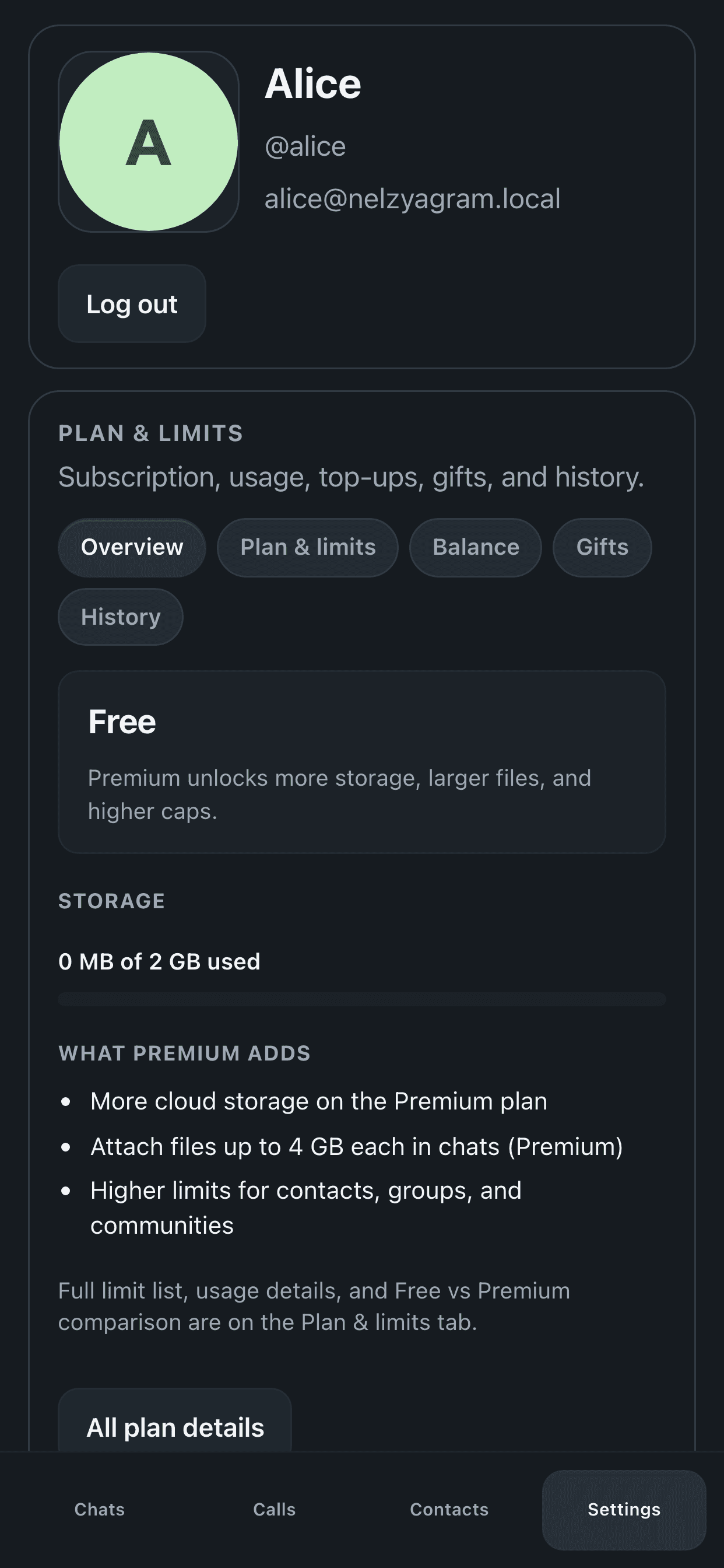Go to Contacts in bottom navigation
The width and height of the screenshot is (724, 1568).
tap(449, 1510)
